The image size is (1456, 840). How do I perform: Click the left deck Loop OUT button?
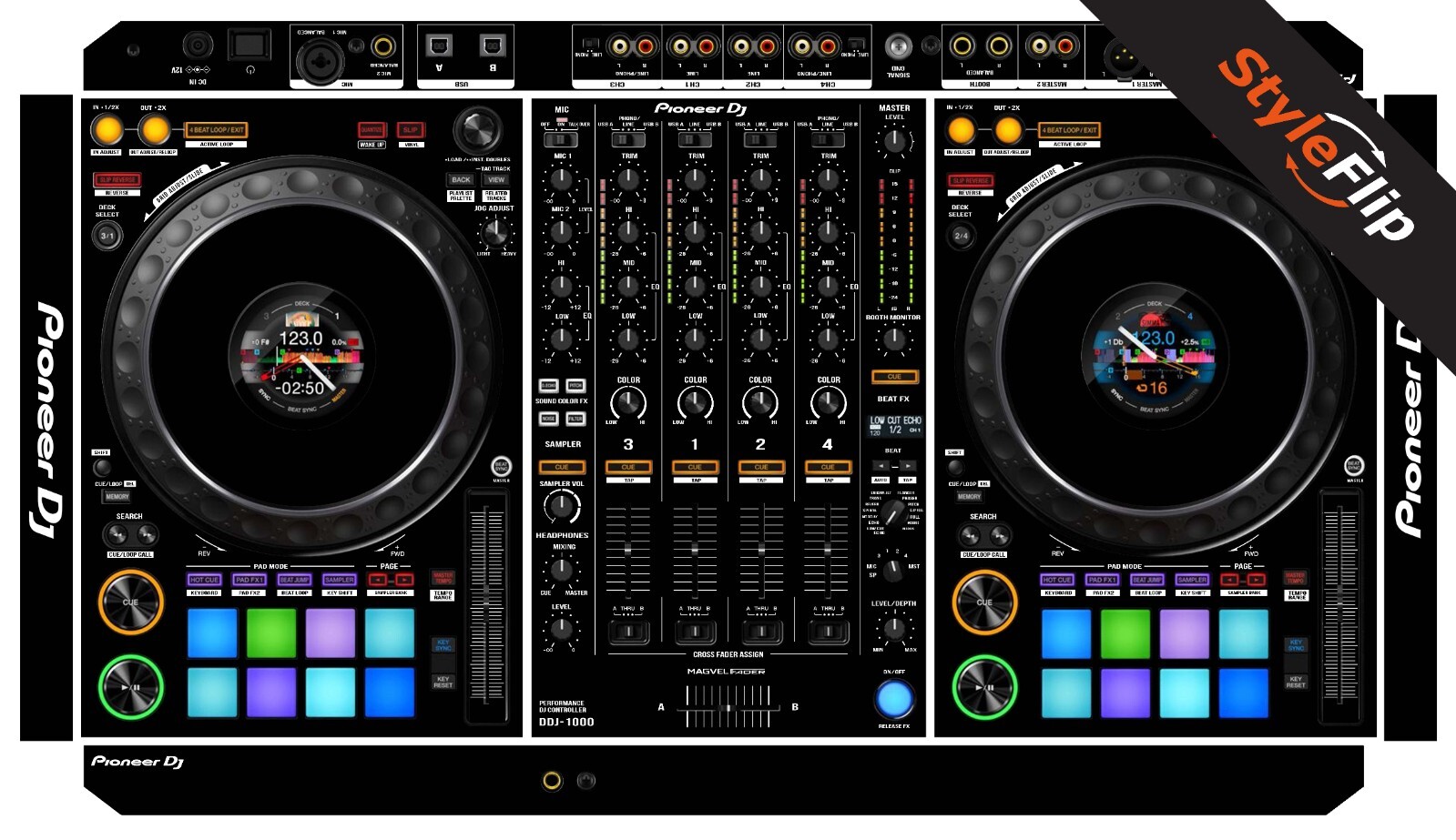[x=154, y=130]
